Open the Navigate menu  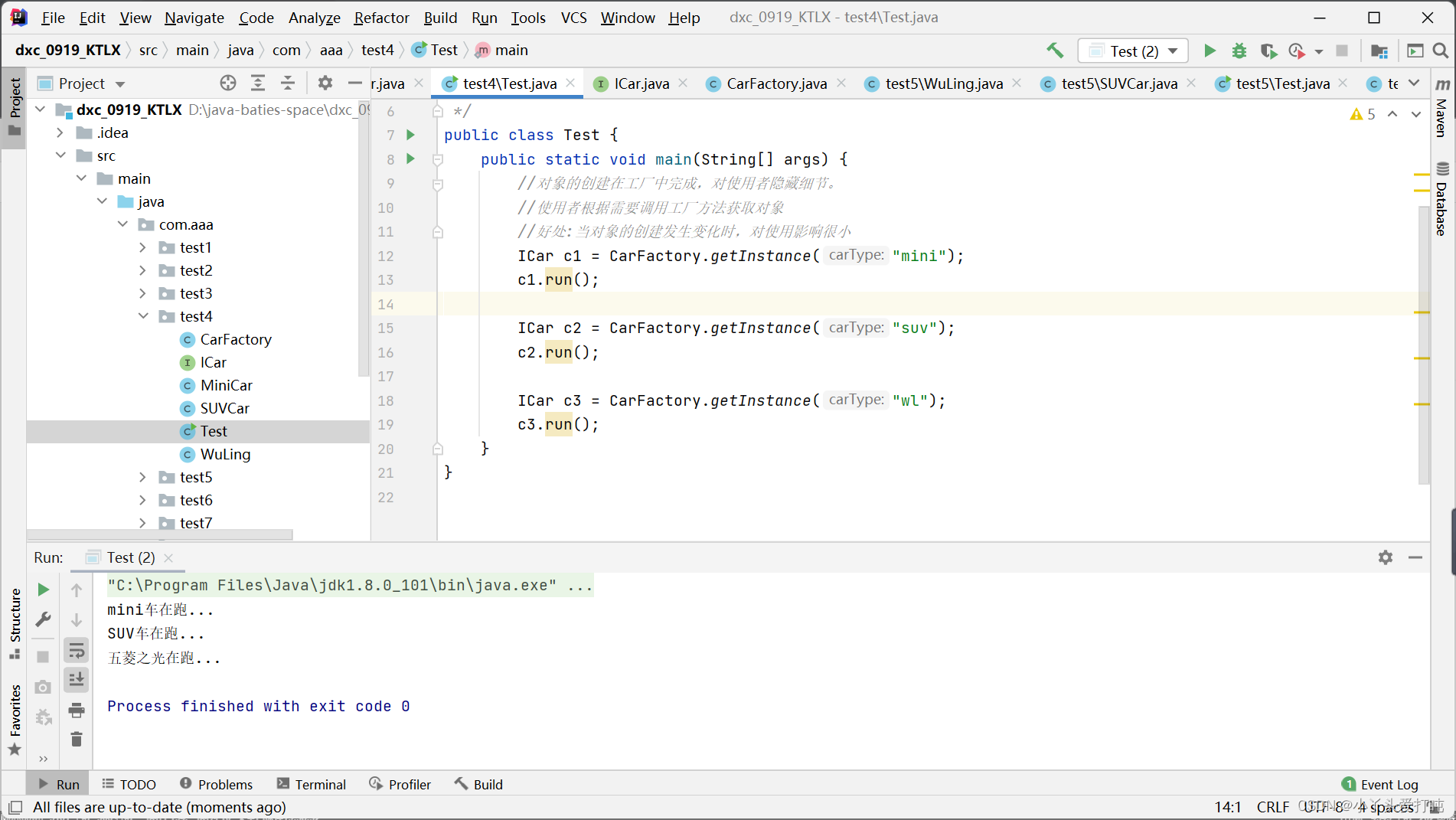(194, 17)
